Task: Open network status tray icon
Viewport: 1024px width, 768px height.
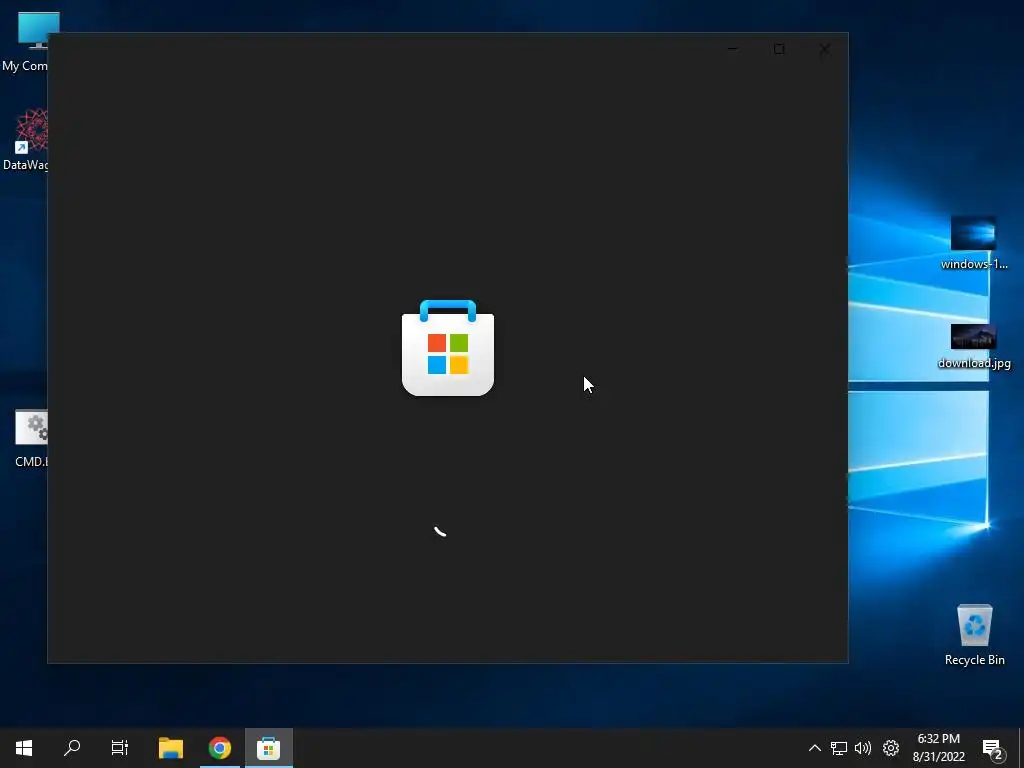Action: pyautogui.click(x=839, y=748)
